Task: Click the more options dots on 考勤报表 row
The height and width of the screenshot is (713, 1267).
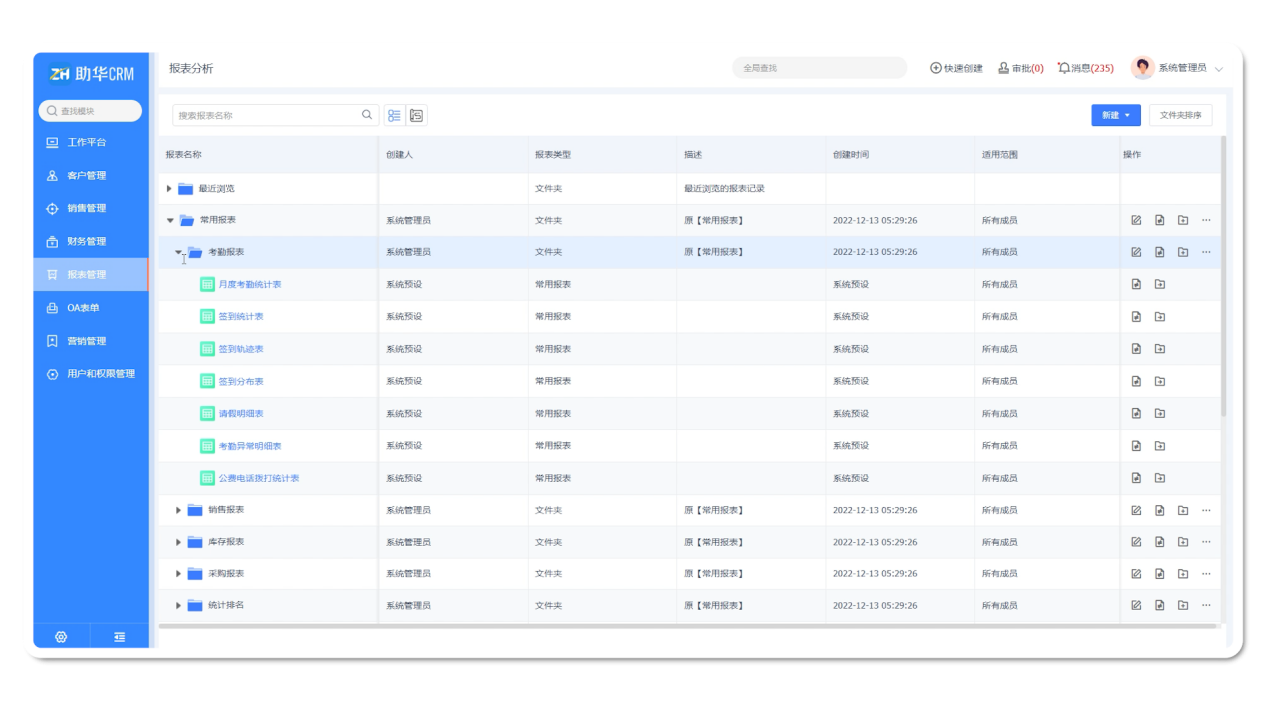Action: click(x=1206, y=252)
